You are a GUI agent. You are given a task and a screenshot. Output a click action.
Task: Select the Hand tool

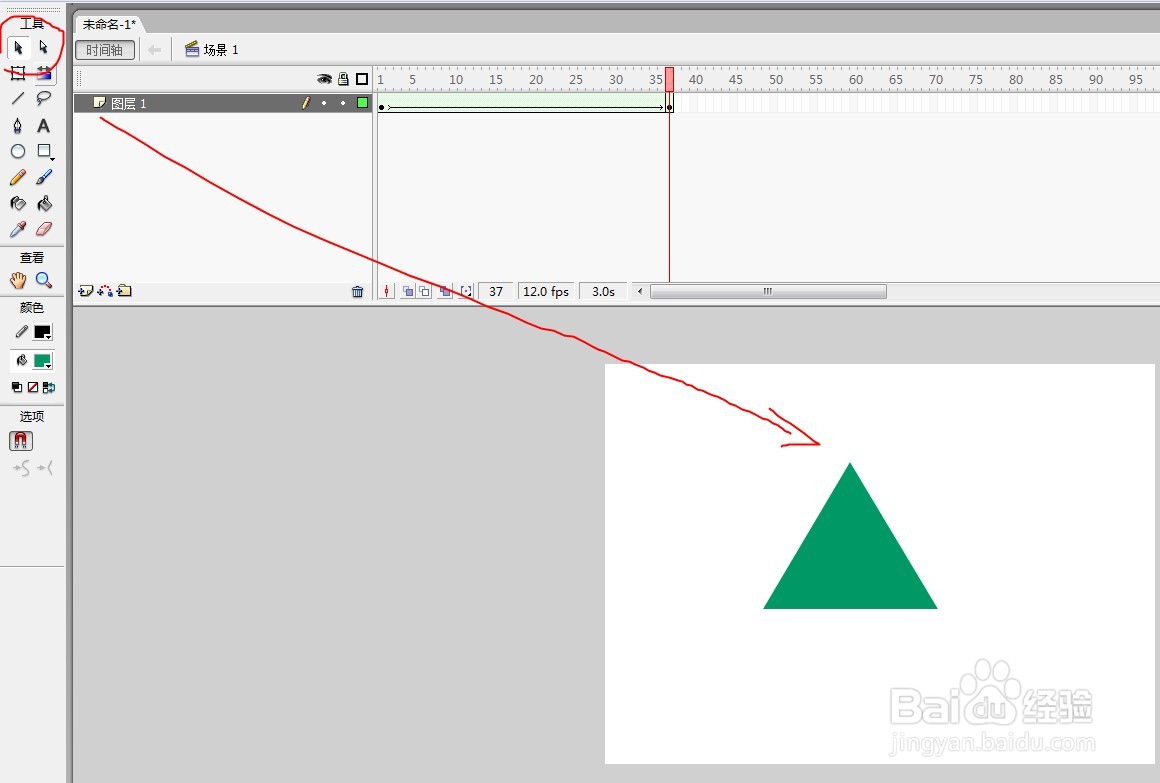[x=18, y=280]
